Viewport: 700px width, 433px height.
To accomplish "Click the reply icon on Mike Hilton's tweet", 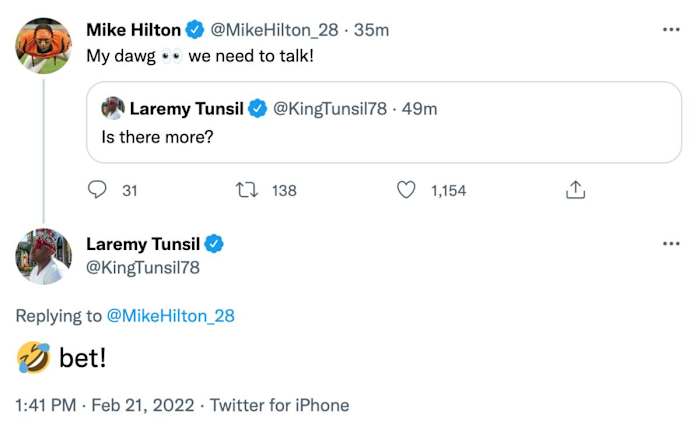I will (98, 190).
